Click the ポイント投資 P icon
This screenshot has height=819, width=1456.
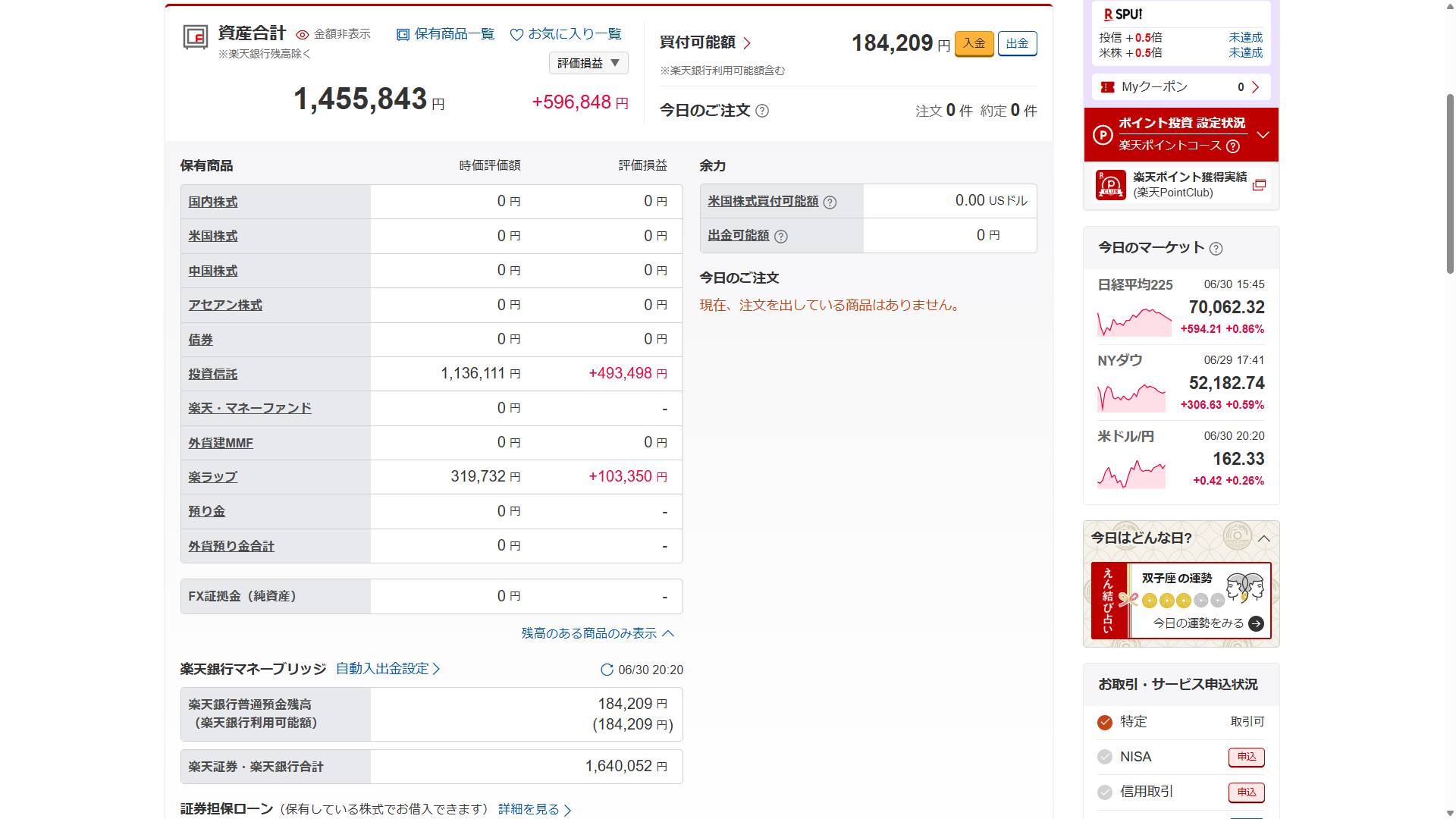[x=1103, y=135]
